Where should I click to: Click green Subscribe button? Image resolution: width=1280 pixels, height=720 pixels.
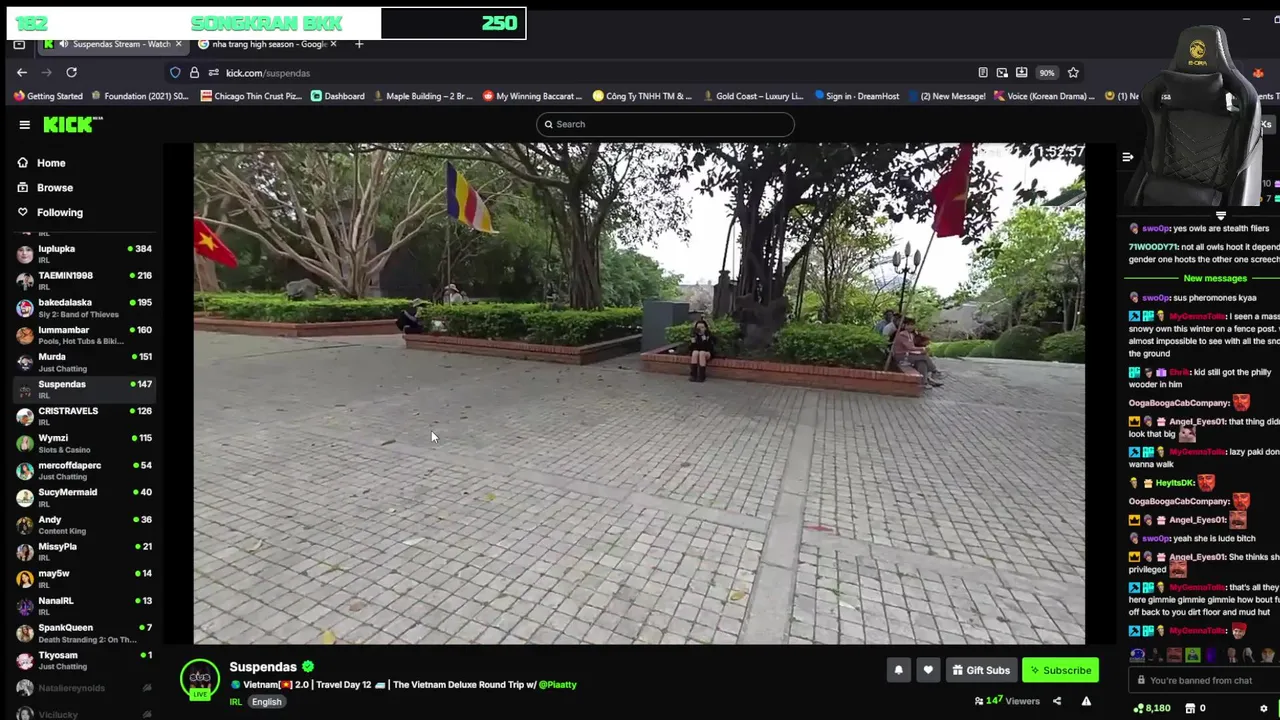(x=1060, y=670)
